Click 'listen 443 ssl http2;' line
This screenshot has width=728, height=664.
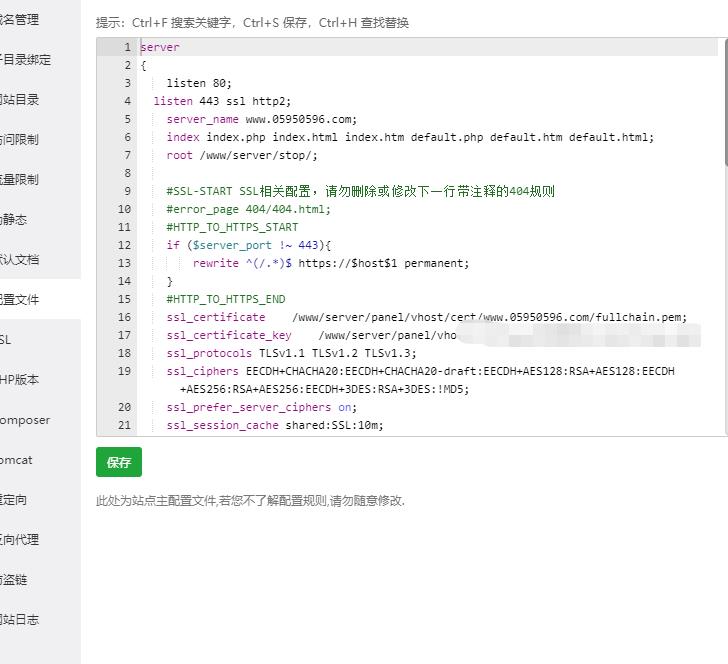[222, 101]
